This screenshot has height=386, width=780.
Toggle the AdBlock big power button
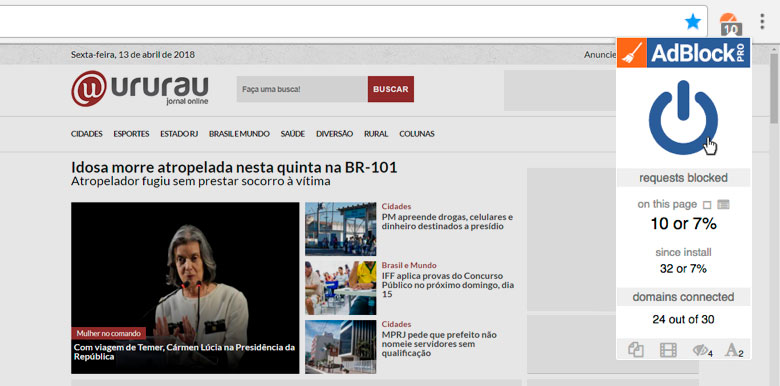[683, 117]
